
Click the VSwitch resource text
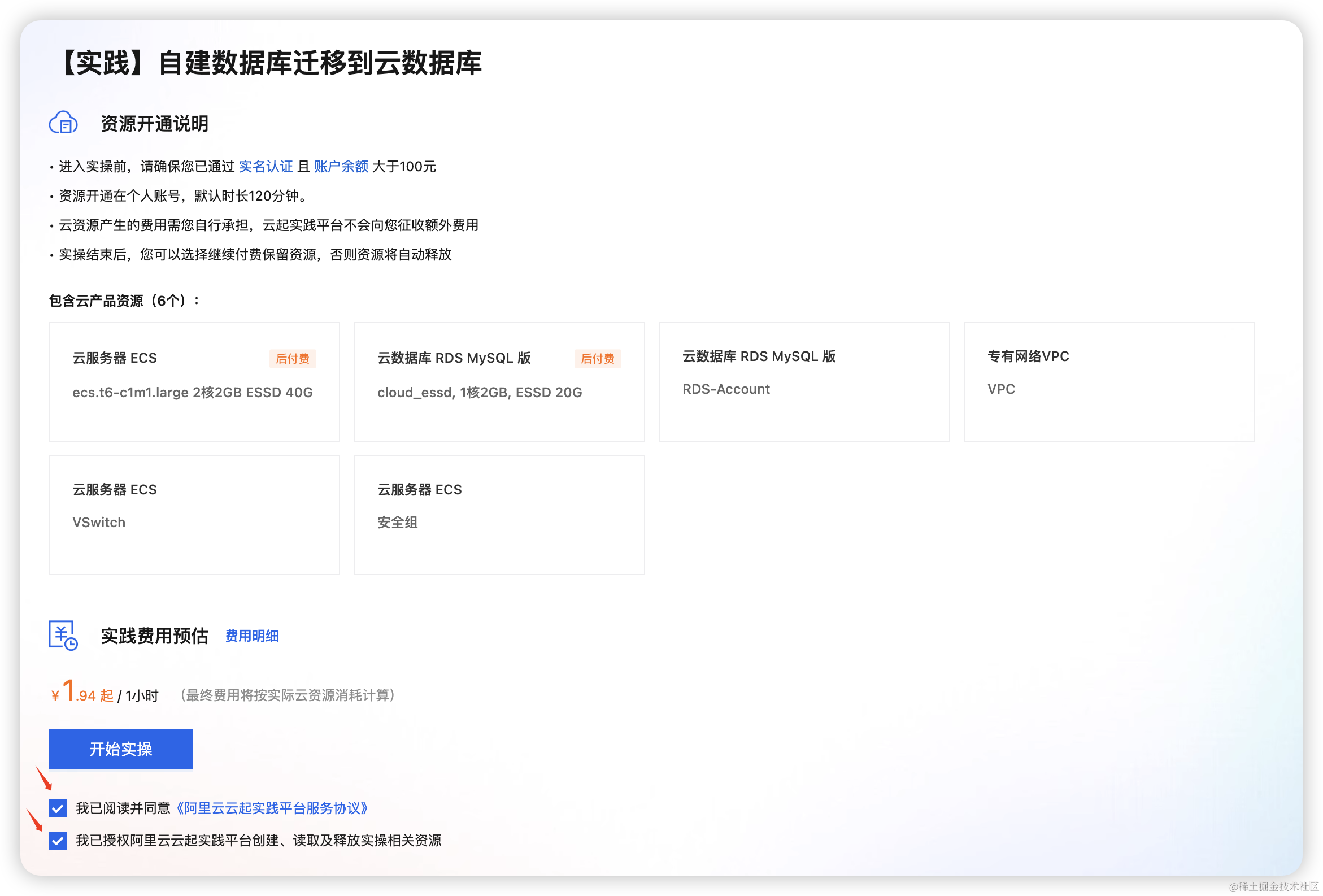[98, 522]
